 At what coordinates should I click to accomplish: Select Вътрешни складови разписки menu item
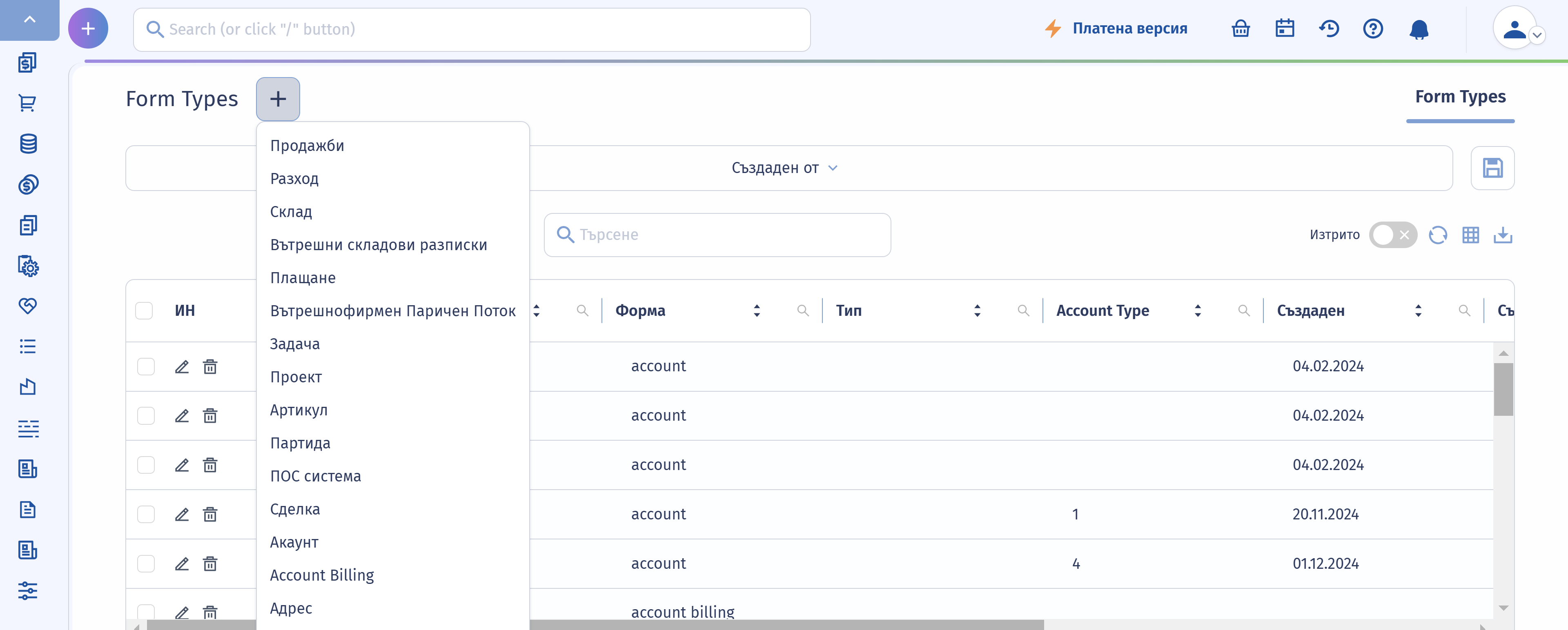point(393,245)
